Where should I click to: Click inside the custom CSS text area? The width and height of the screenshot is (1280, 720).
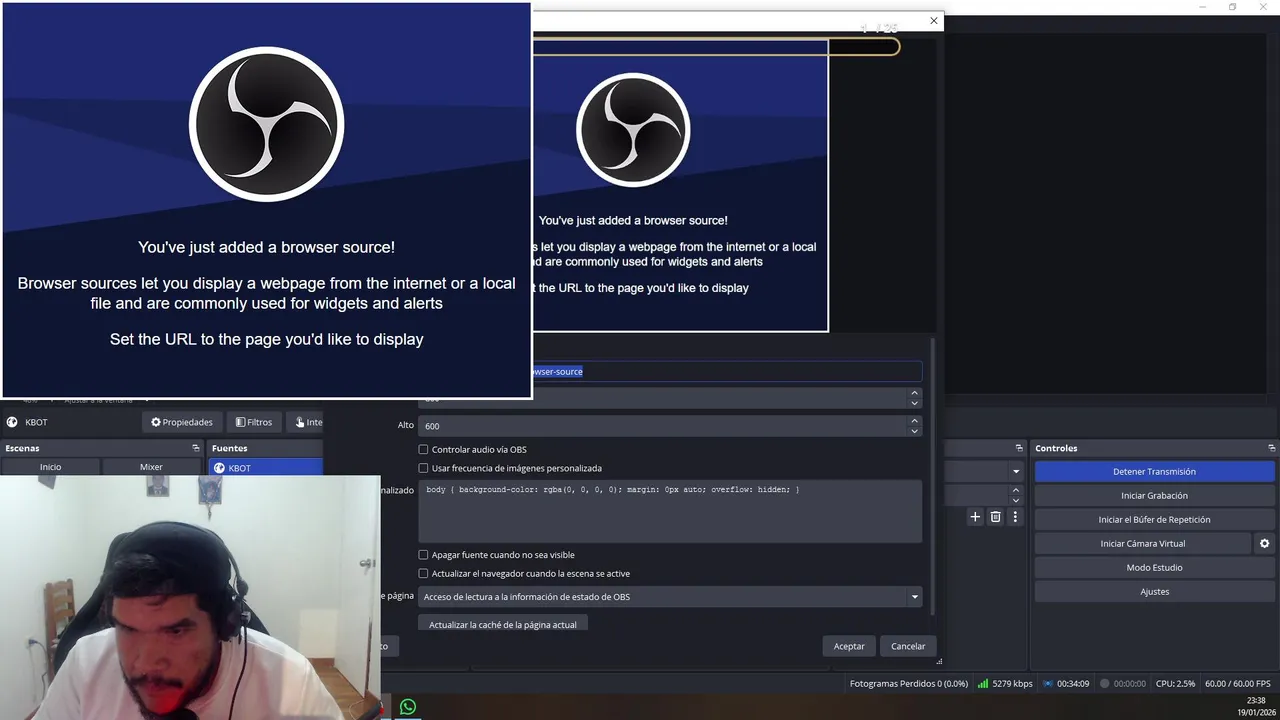pos(670,511)
